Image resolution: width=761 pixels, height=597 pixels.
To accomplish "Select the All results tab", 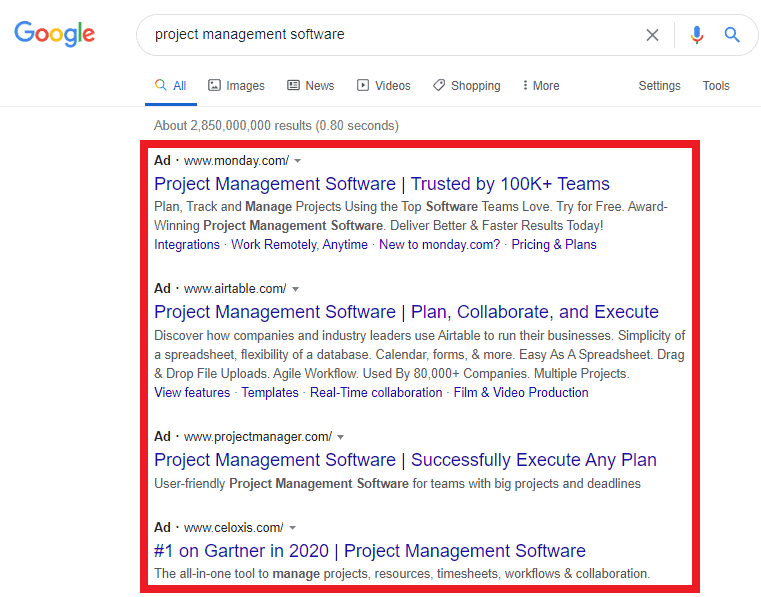I will coord(171,86).
